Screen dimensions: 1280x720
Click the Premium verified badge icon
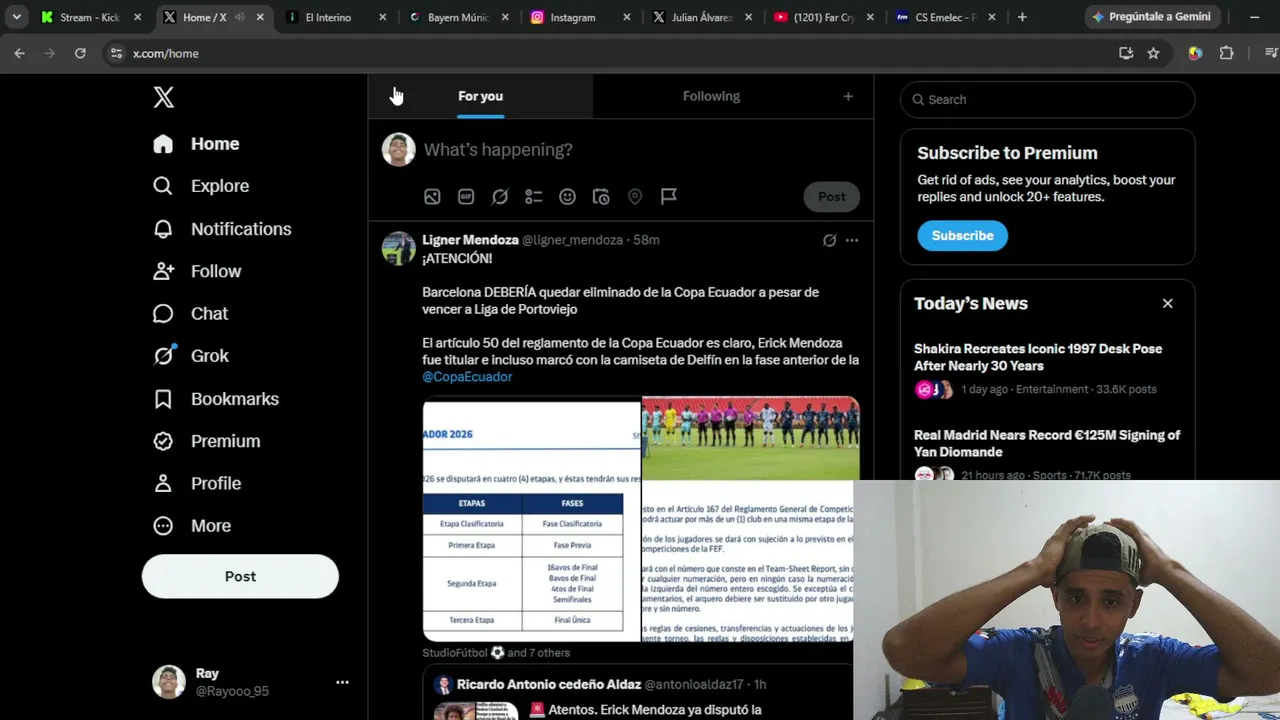(x=163, y=441)
